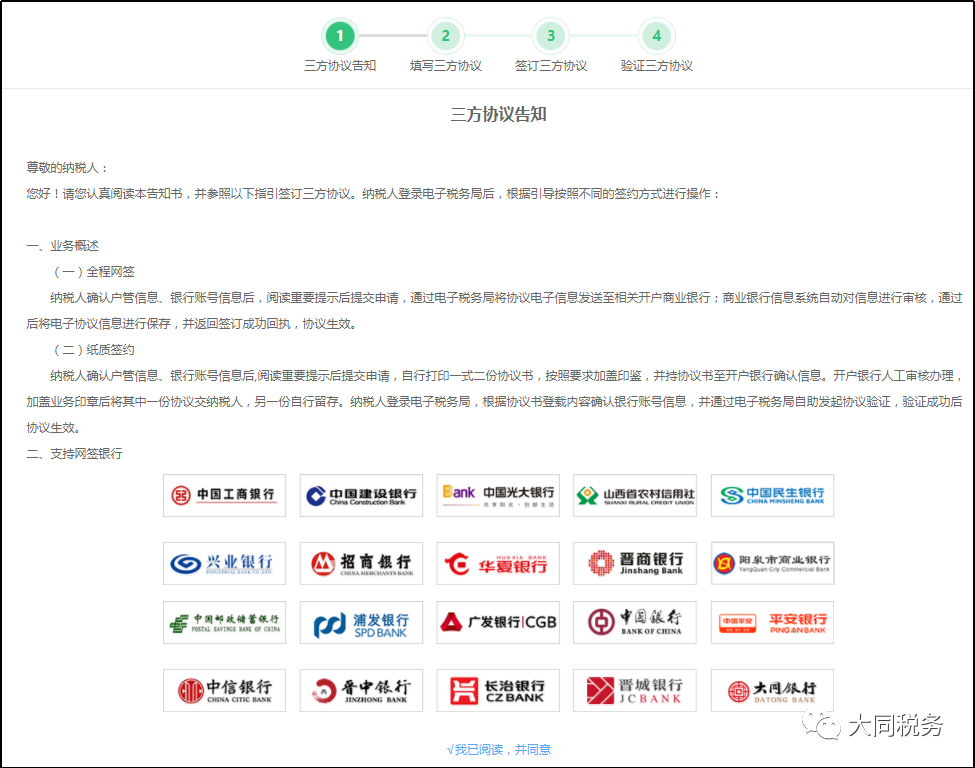The image size is (975, 768).
Task: Pick the 晋商银行 Jinshang Bank logo
Action: (x=635, y=563)
